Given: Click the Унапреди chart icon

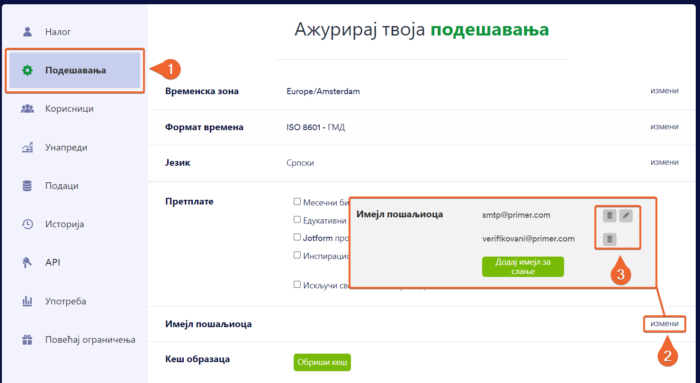Looking at the screenshot, I should coord(27,147).
